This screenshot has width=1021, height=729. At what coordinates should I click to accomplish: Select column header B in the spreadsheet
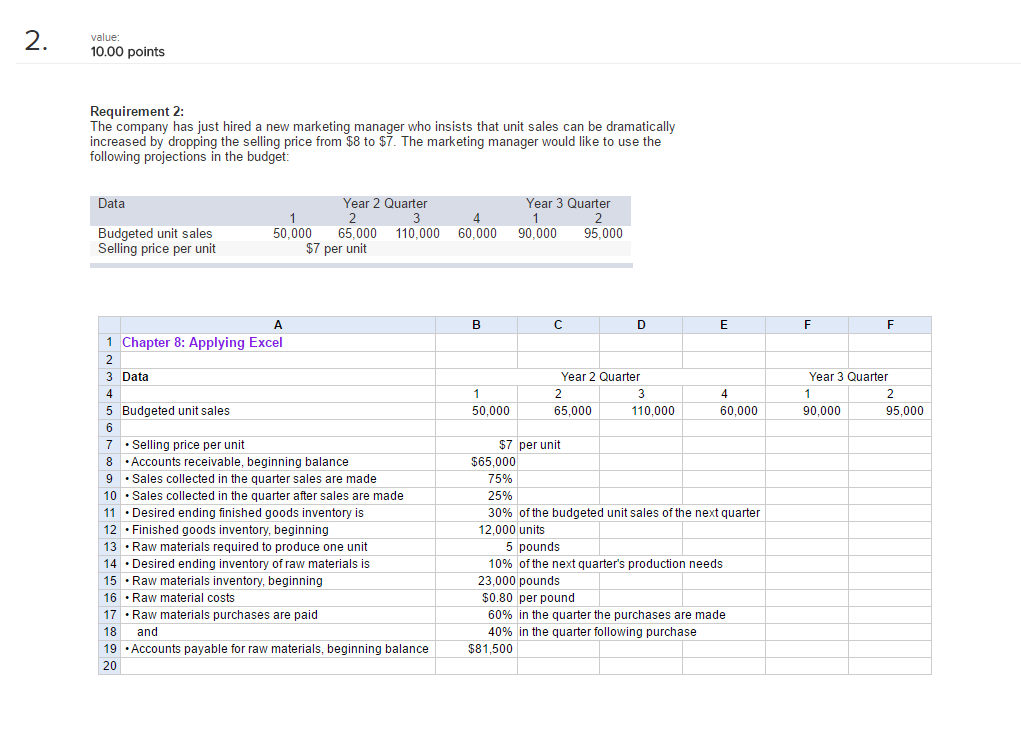[x=475, y=324]
